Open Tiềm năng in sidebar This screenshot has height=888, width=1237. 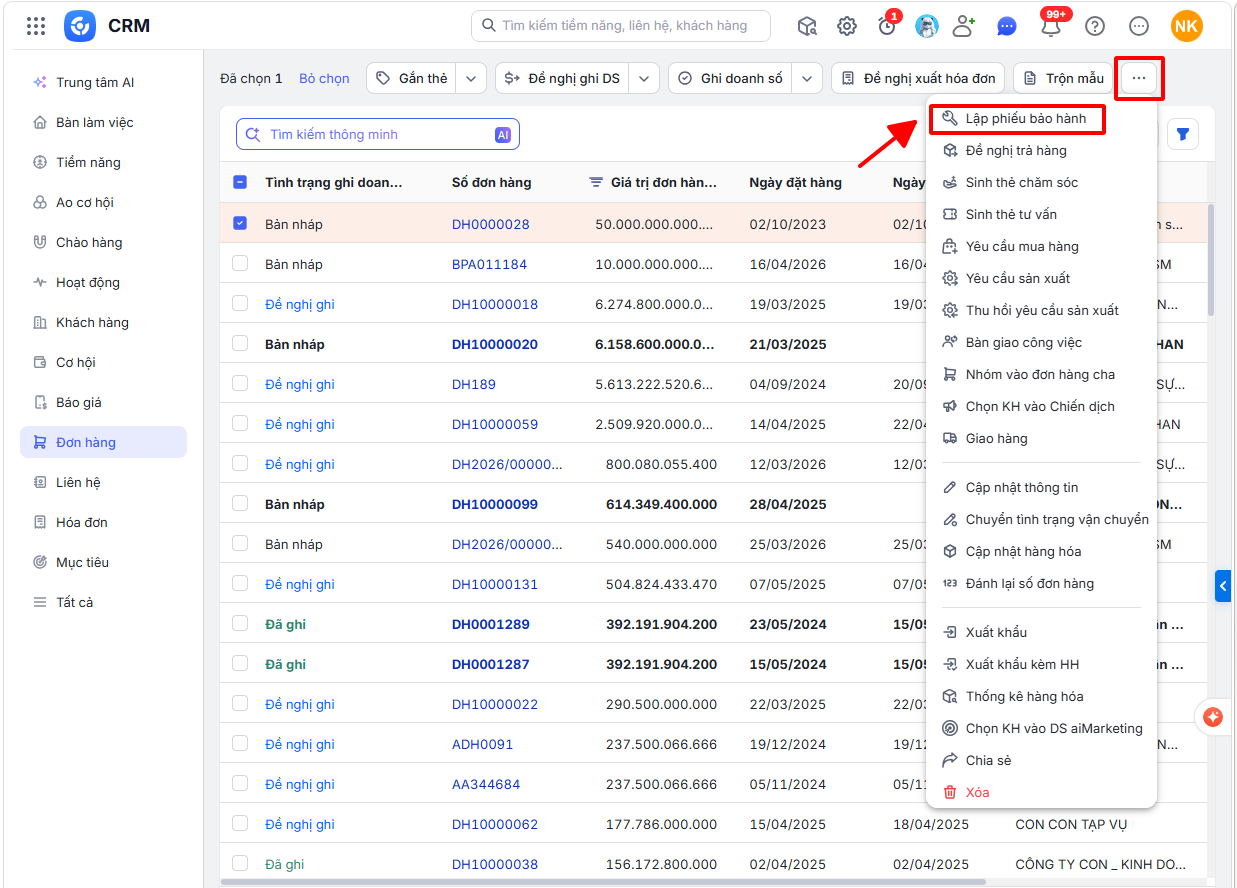coord(103,162)
